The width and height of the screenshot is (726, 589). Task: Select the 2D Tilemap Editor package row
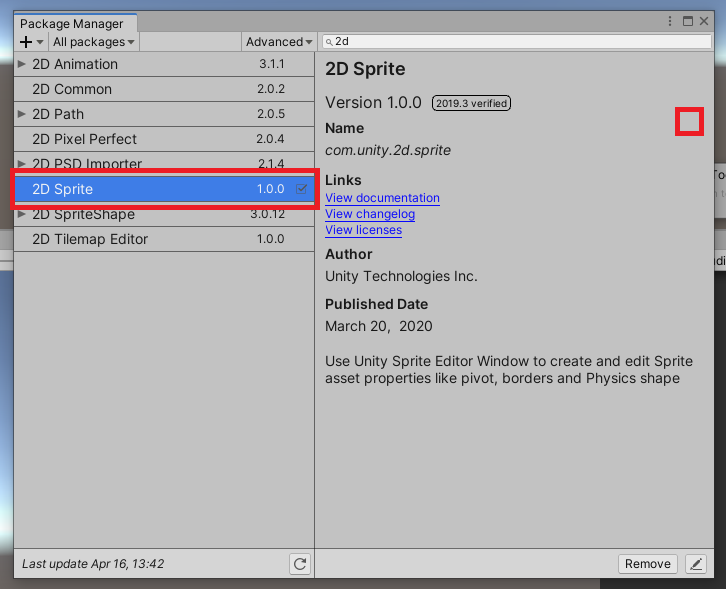(x=164, y=239)
